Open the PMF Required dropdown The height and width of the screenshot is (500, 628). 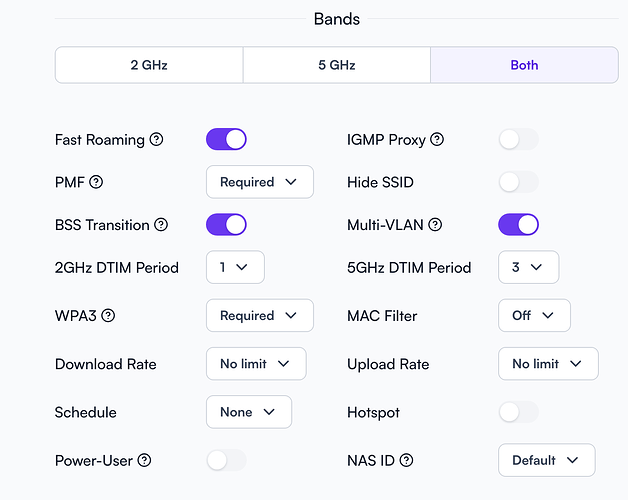pos(259,182)
